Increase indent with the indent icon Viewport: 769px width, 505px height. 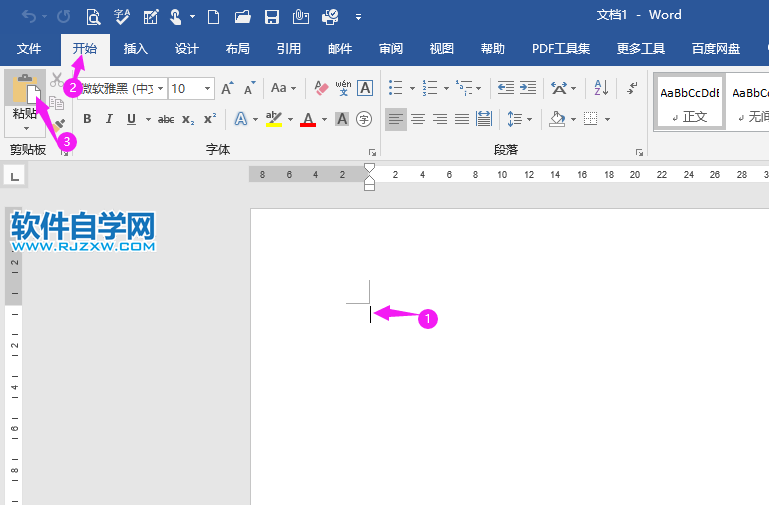coord(528,88)
